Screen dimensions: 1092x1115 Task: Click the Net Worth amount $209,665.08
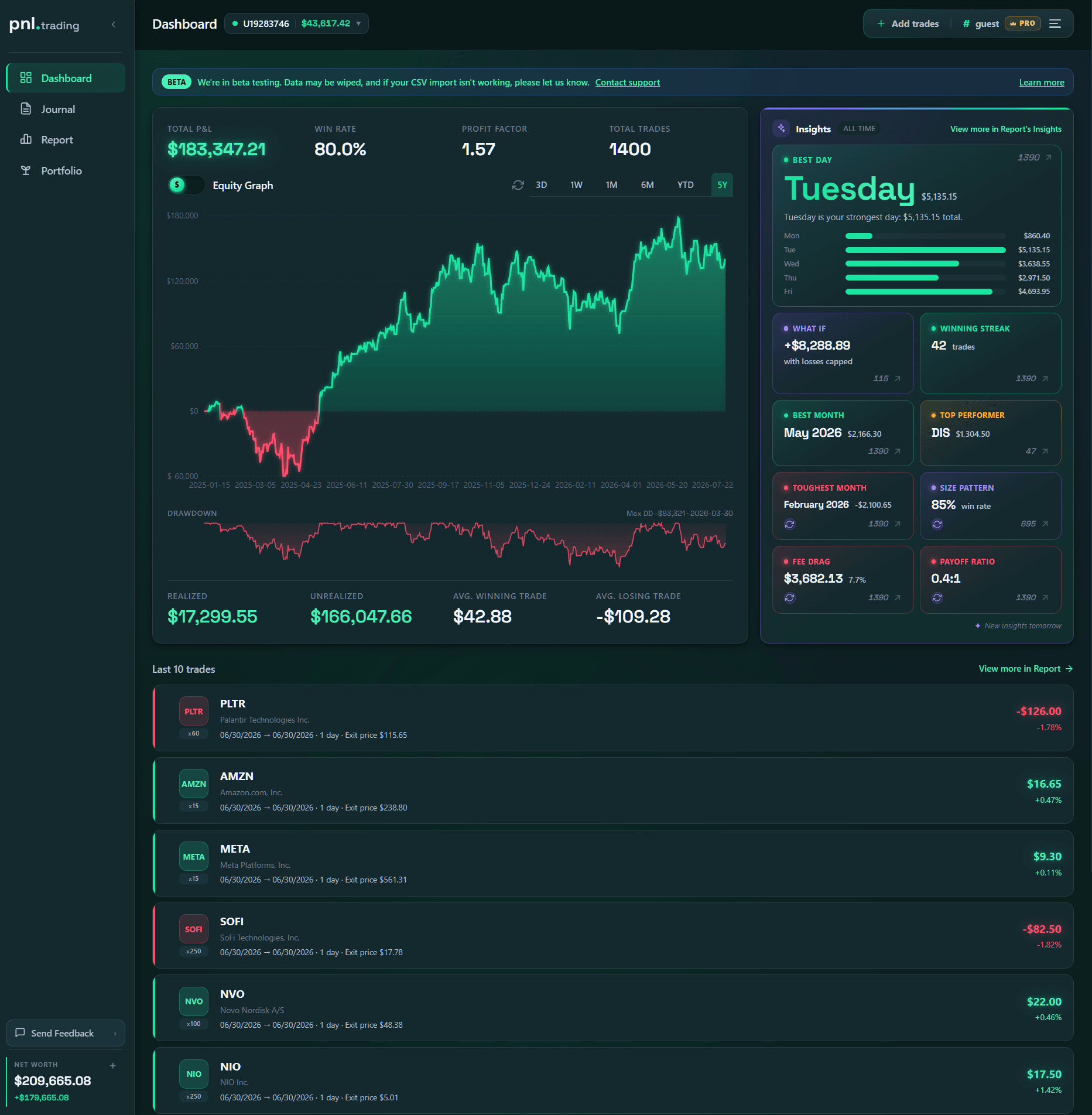click(x=53, y=1081)
